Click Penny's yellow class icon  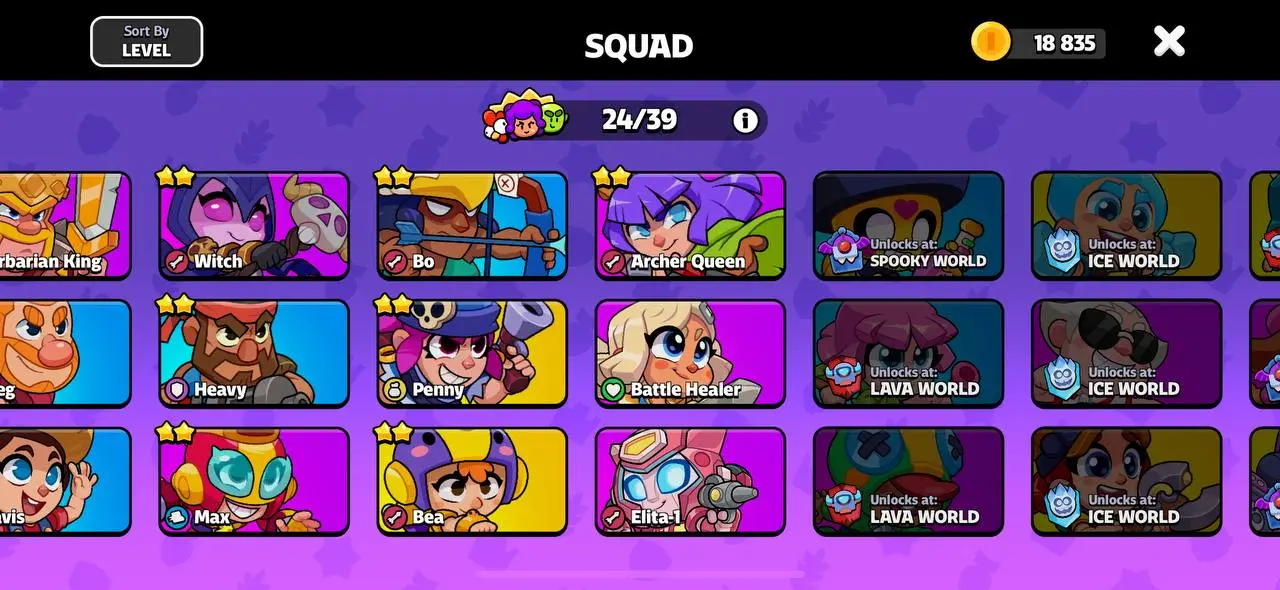tap(395, 389)
